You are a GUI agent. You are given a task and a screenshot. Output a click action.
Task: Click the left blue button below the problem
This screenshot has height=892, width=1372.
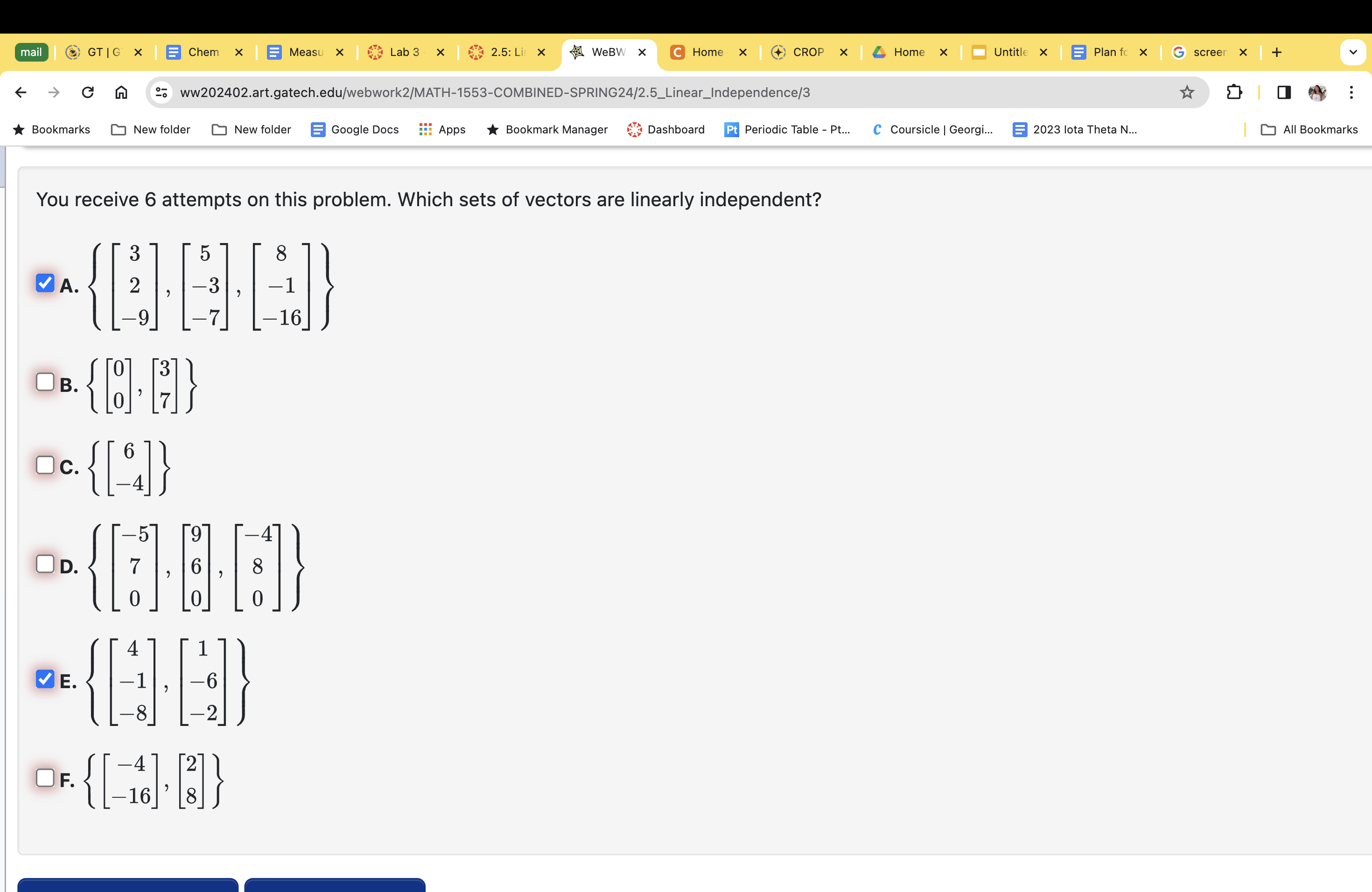[128, 887]
